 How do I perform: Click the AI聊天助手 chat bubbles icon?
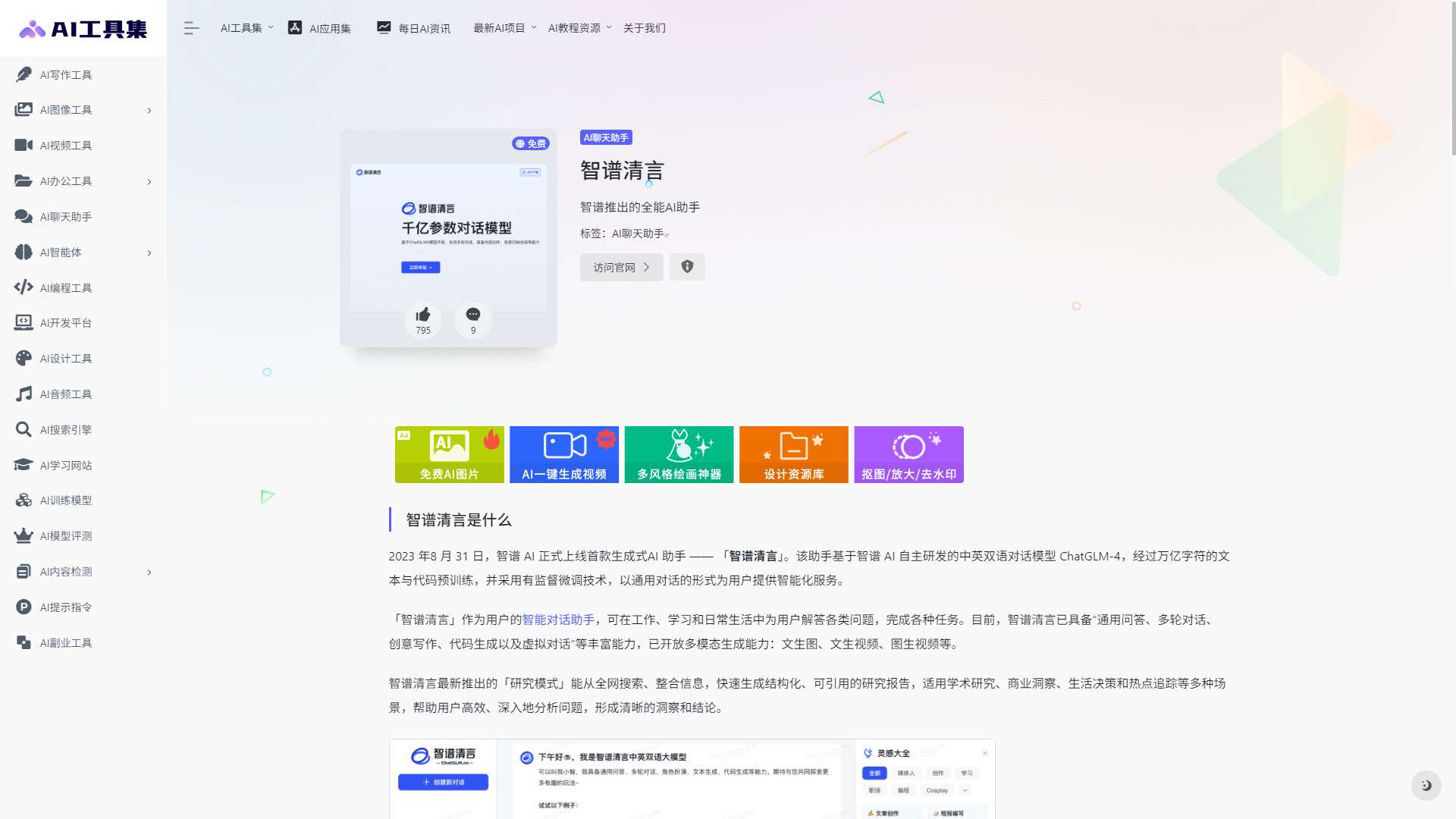24,216
